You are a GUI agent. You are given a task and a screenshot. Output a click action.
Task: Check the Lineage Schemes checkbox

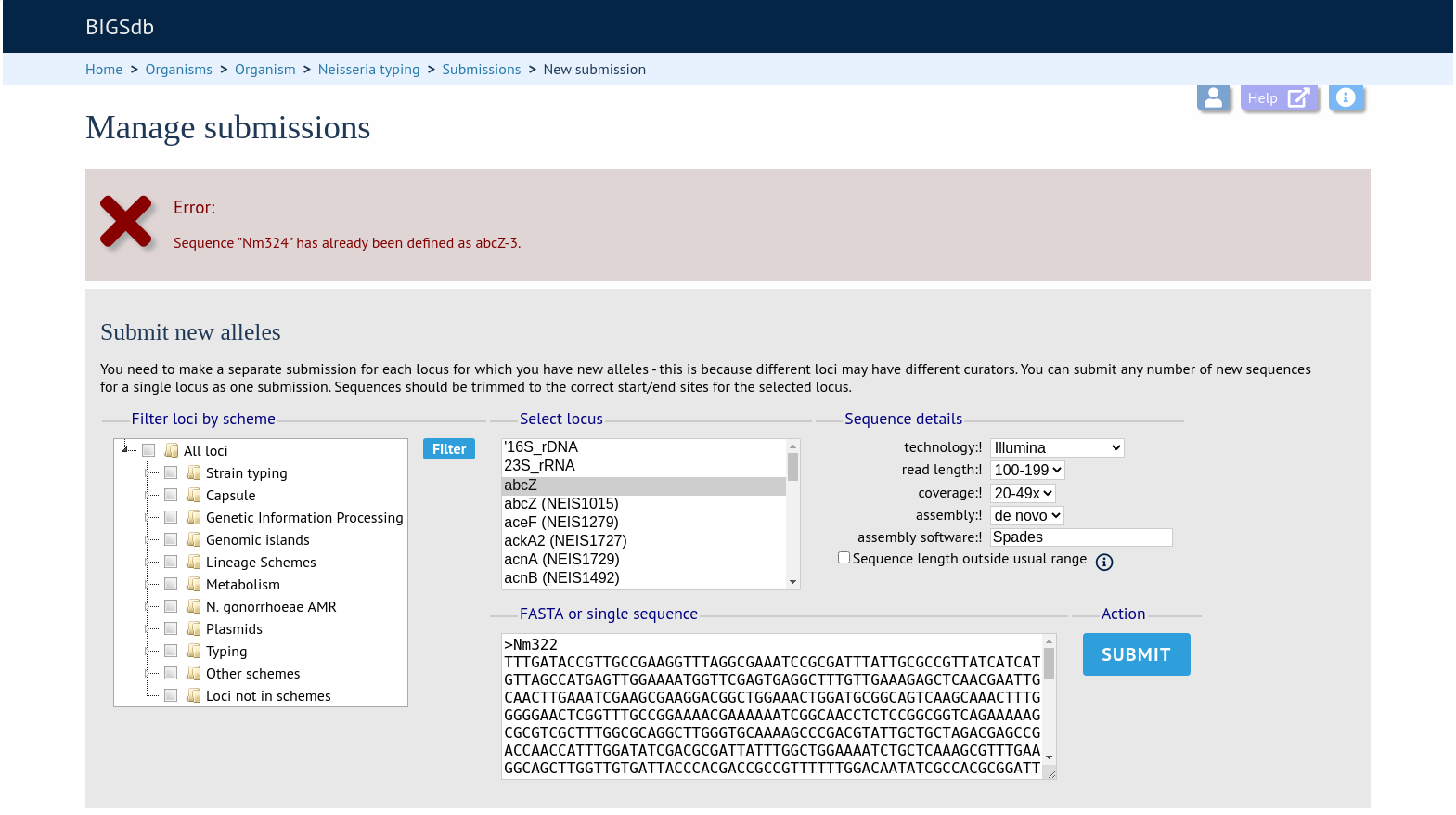point(171,562)
